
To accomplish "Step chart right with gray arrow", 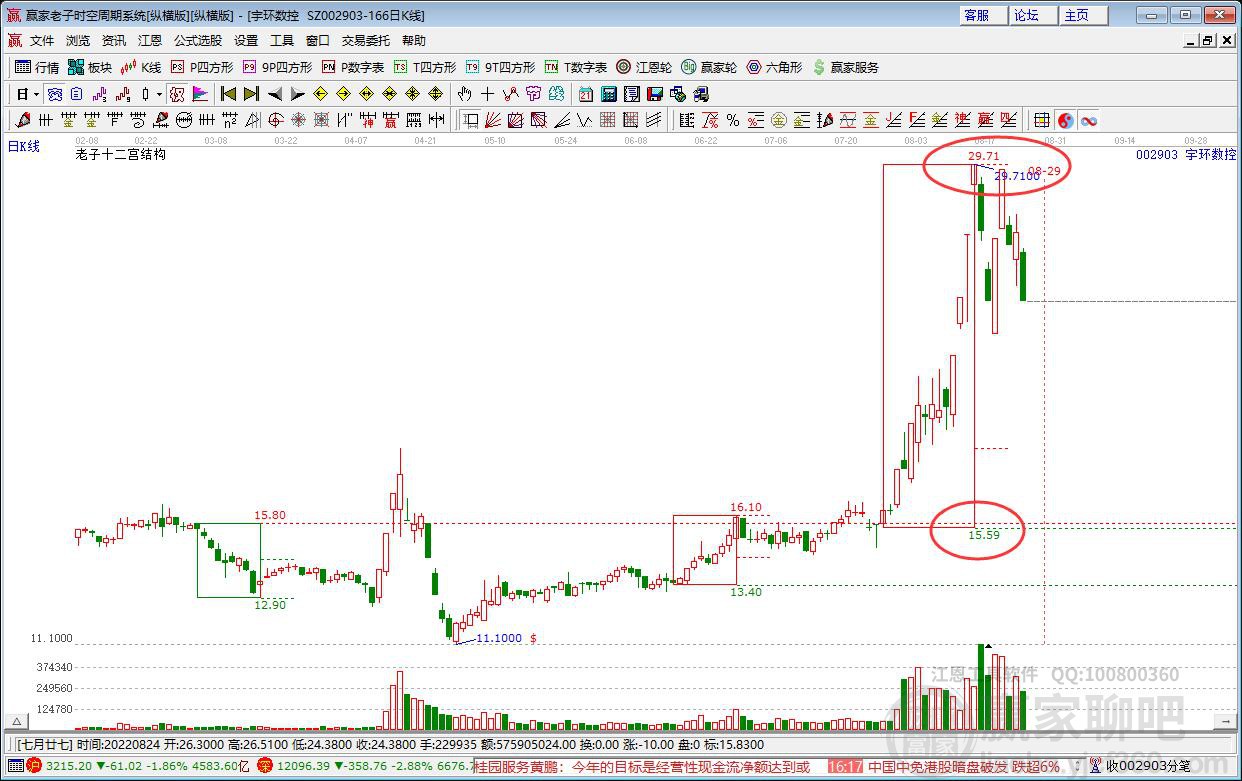I will [298, 94].
